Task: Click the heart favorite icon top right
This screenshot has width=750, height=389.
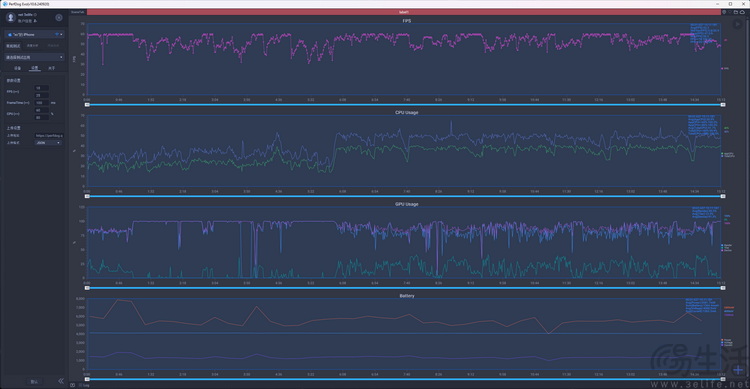Action: (x=730, y=12)
